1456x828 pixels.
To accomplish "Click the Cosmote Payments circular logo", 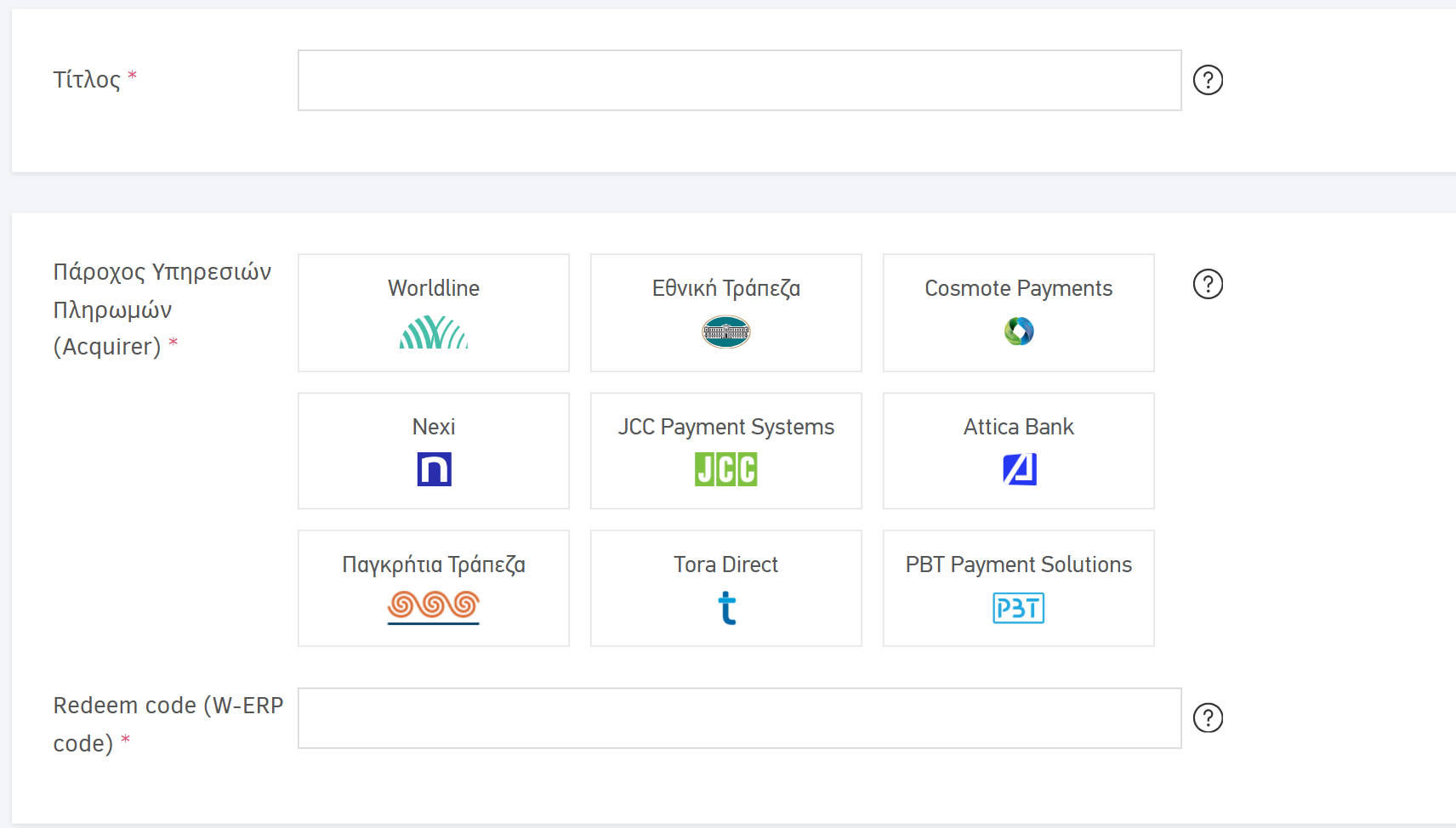I will [1019, 331].
